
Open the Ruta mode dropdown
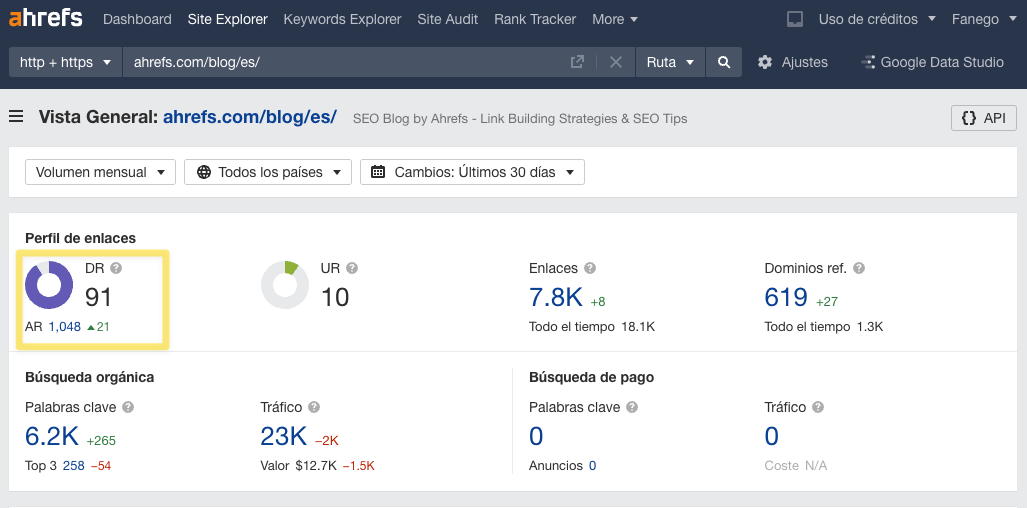[x=670, y=62]
